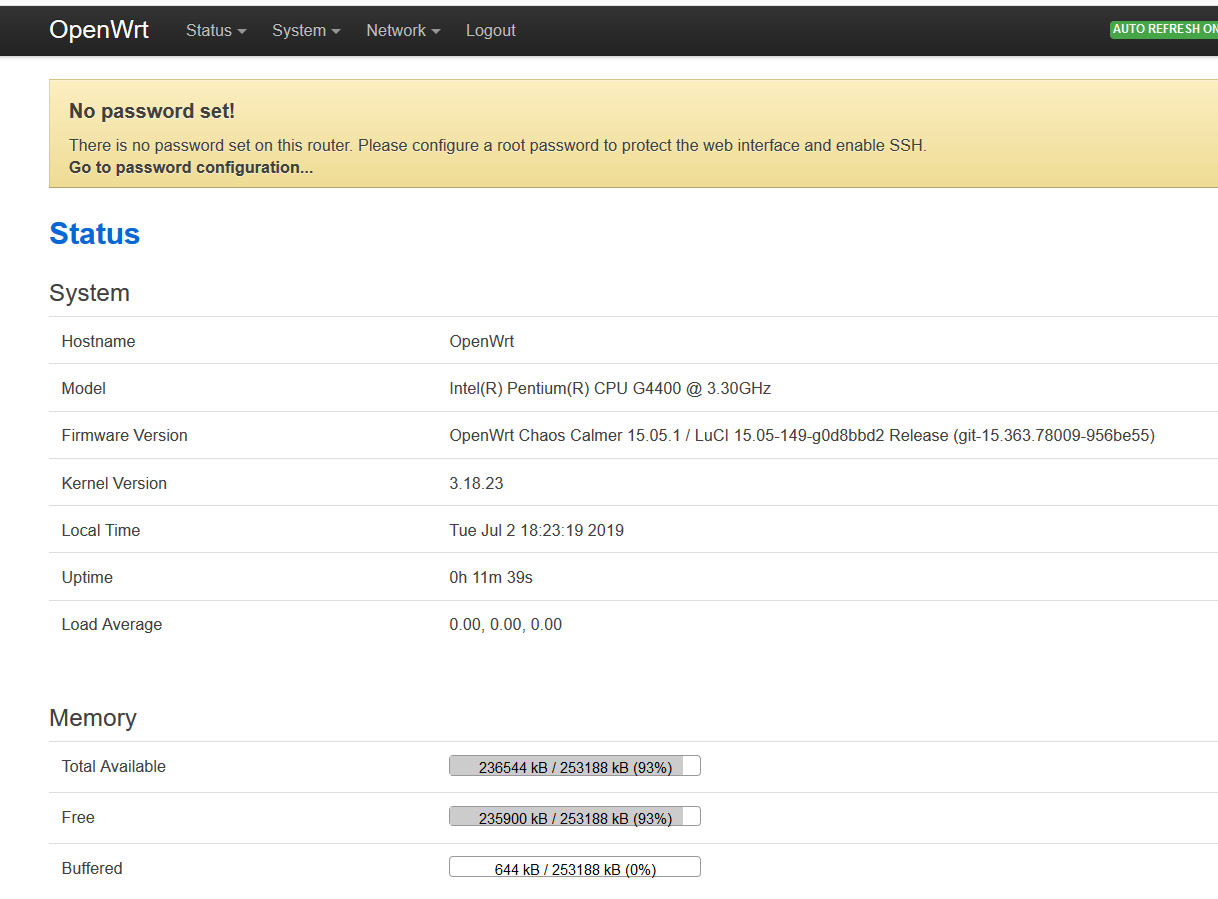The width and height of the screenshot is (1218, 899).
Task: Go to password configuration link
Action: (191, 167)
